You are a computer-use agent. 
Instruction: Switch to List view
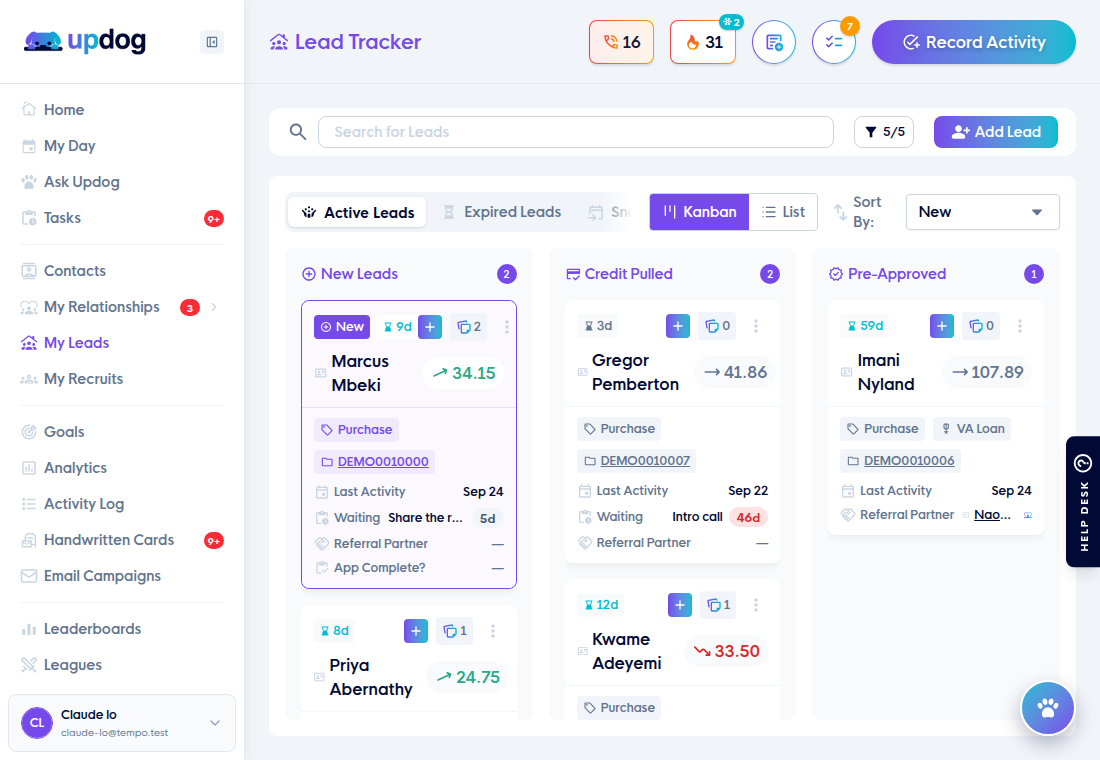pyautogui.click(x=783, y=212)
